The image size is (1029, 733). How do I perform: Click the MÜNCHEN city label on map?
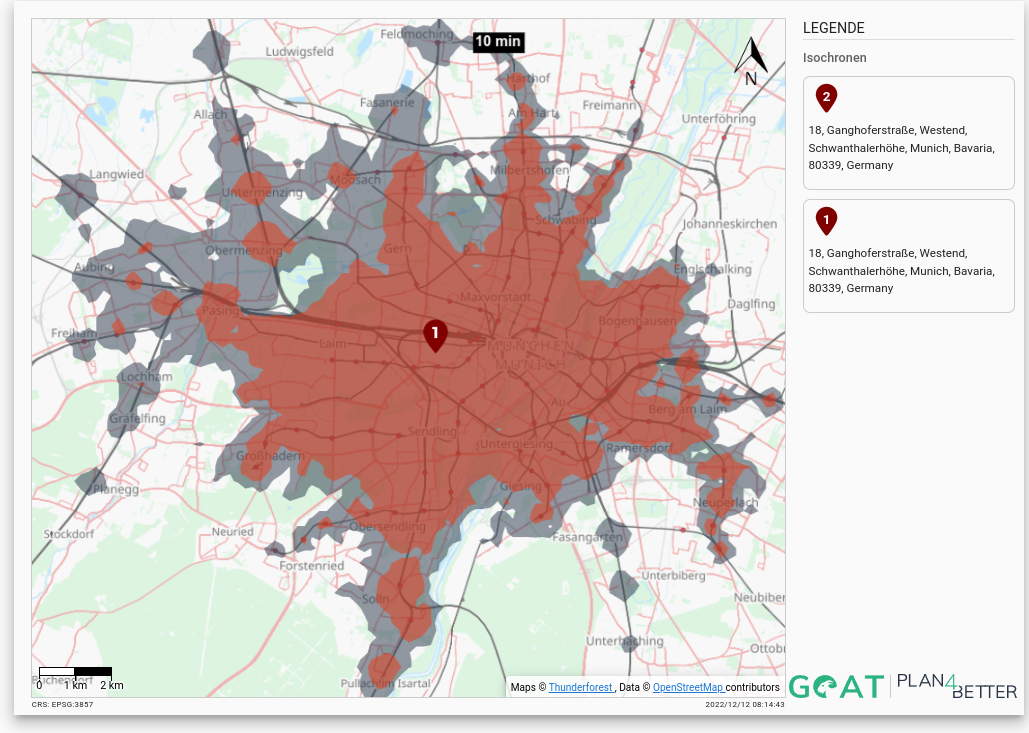click(x=530, y=346)
